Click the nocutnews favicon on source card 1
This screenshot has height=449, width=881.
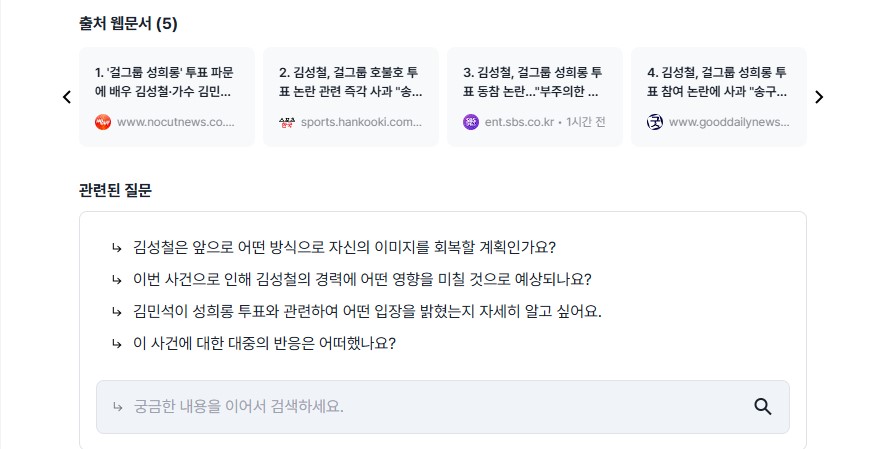(103, 122)
